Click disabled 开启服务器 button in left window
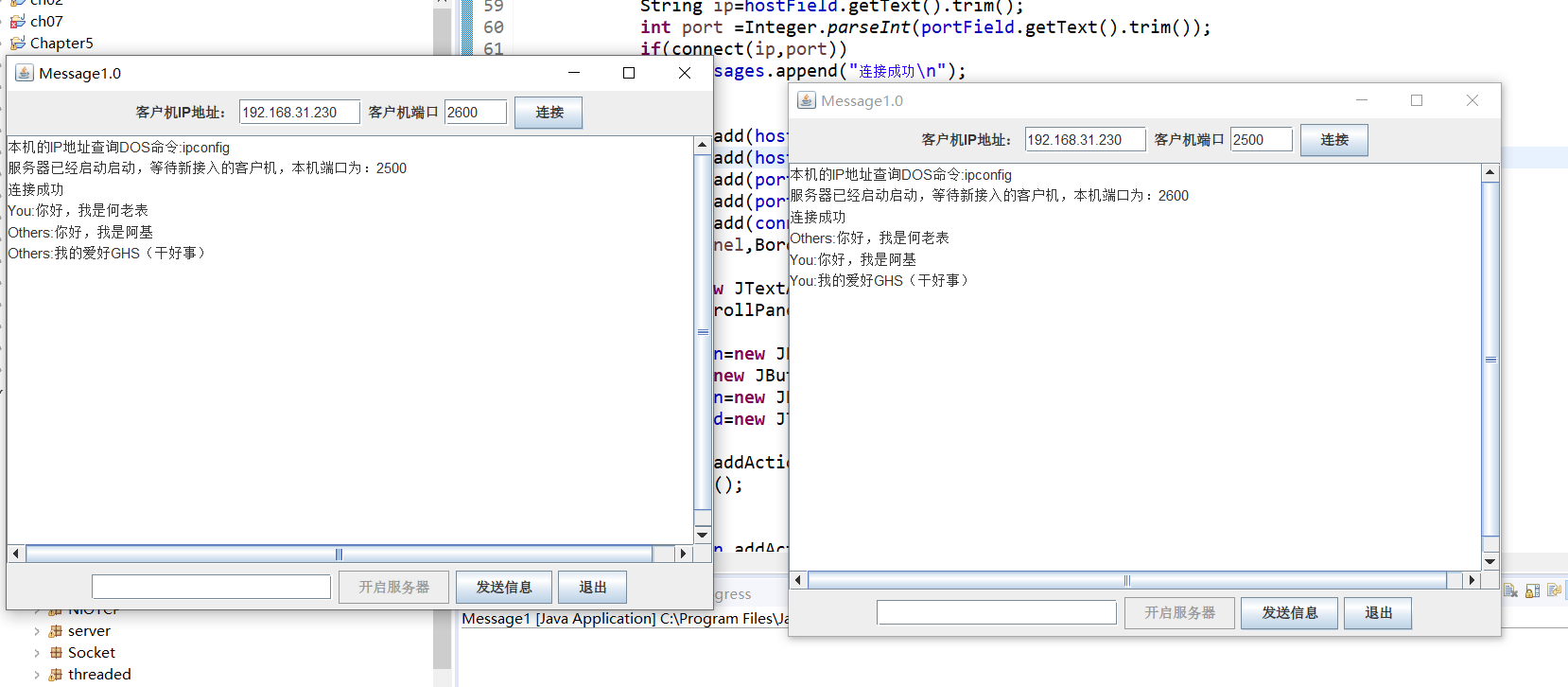1568x687 pixels. pos(393,588)
